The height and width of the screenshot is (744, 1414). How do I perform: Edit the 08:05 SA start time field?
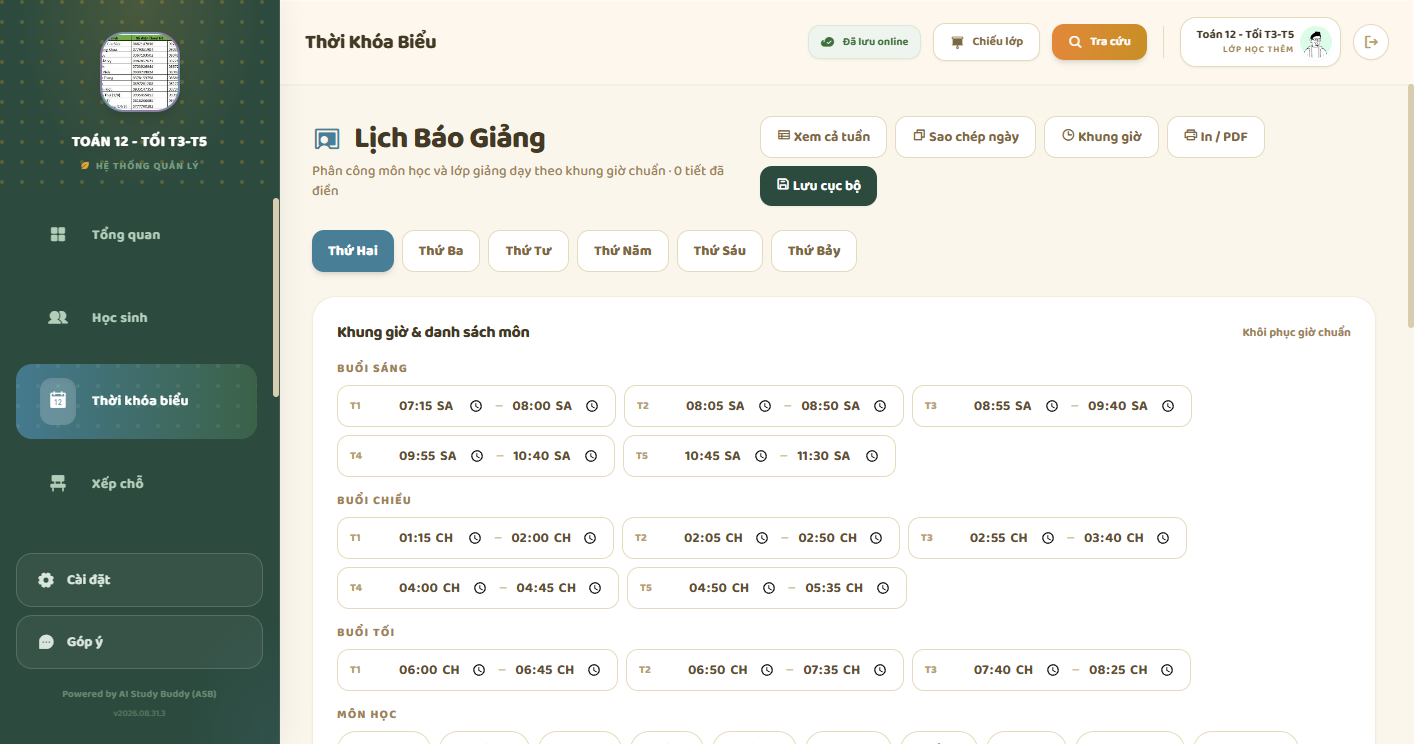pos(715,406)
